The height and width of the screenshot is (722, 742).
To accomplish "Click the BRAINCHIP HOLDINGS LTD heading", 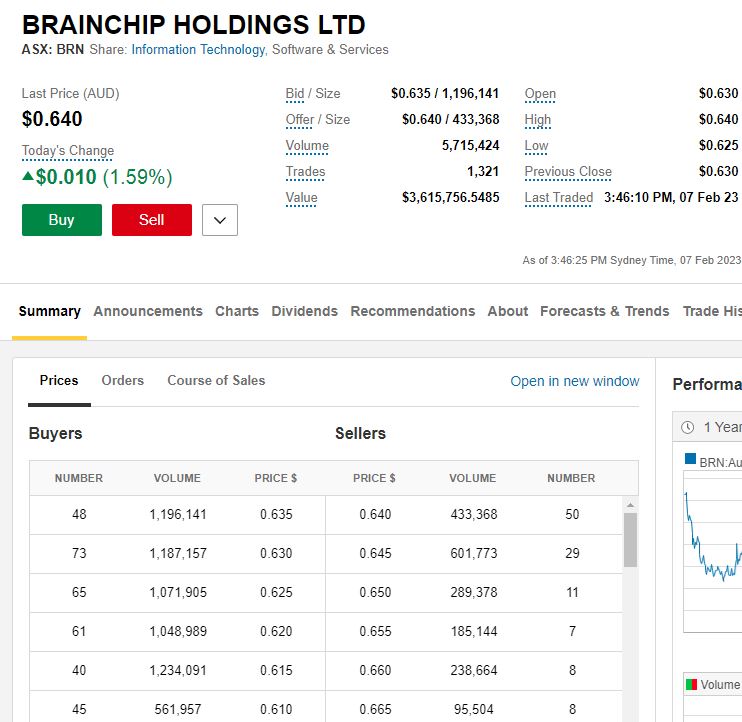I will pos(194,25).
